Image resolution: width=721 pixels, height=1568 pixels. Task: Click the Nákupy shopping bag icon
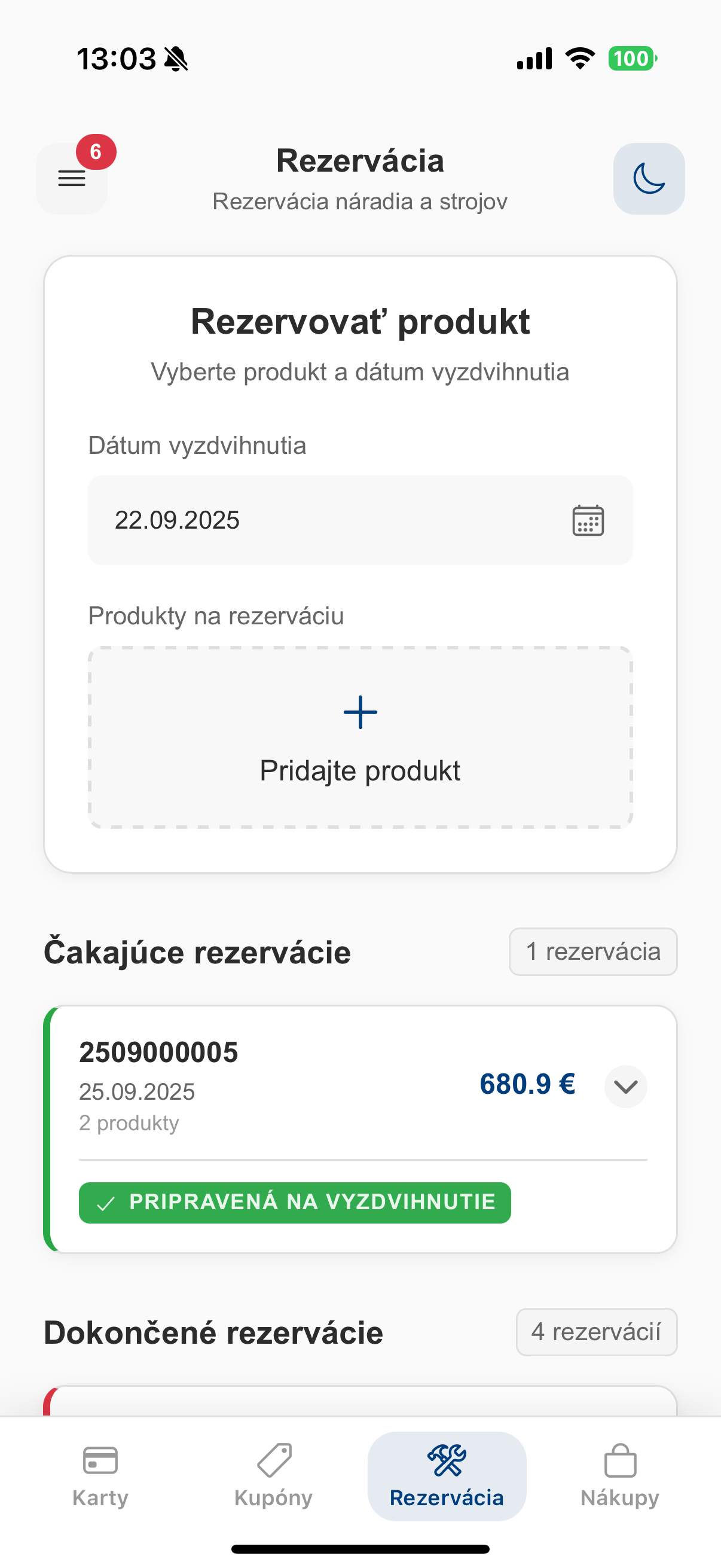pos(620,1460)
